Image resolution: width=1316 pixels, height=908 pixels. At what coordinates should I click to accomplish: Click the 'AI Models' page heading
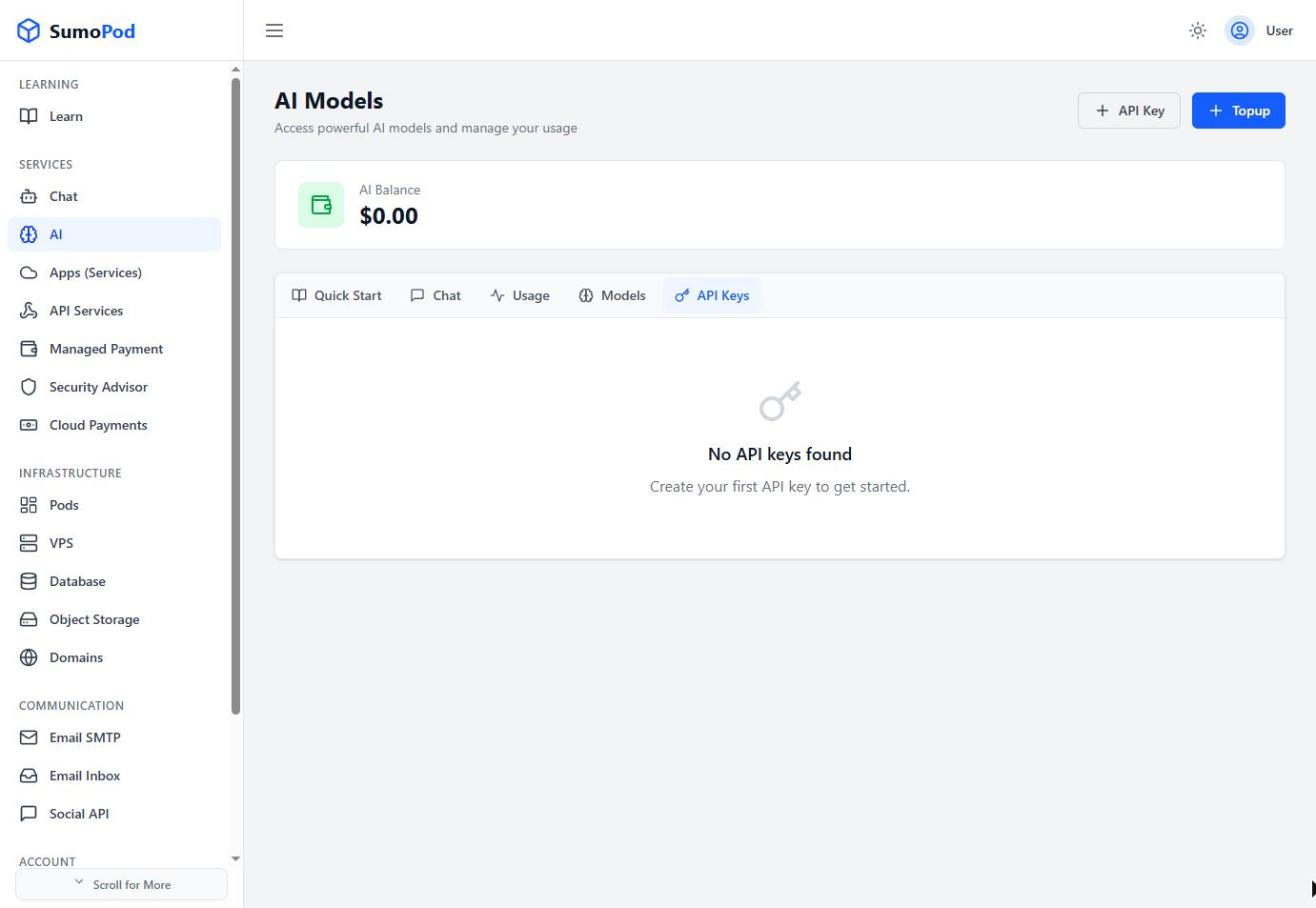[x=329, y=101]
